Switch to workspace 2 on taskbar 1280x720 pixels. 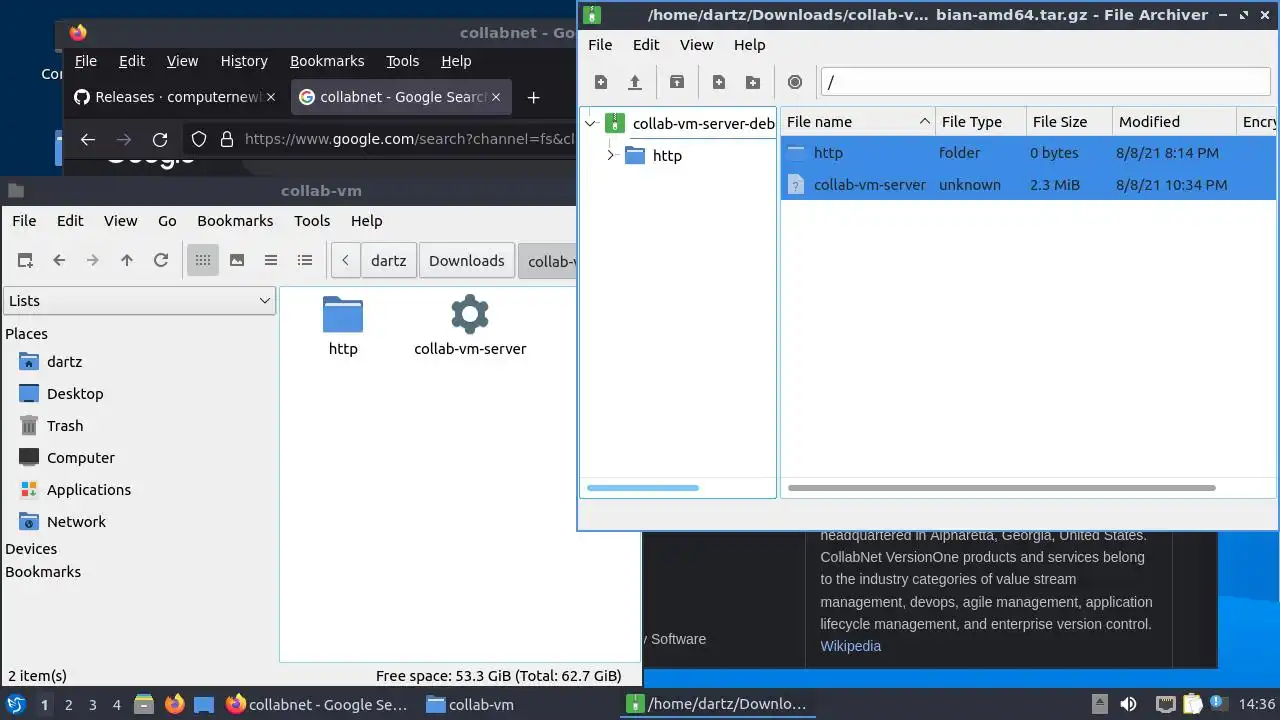click(68, 704)
